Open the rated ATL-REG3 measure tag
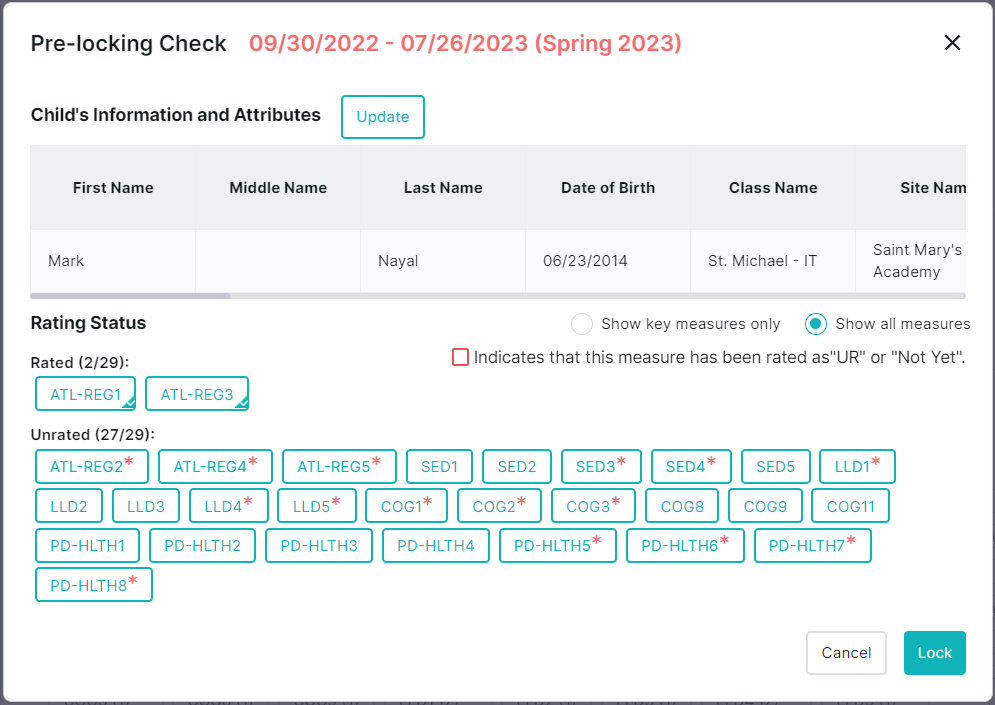This screenshot has width=995, height=705. tap(196, 394)
